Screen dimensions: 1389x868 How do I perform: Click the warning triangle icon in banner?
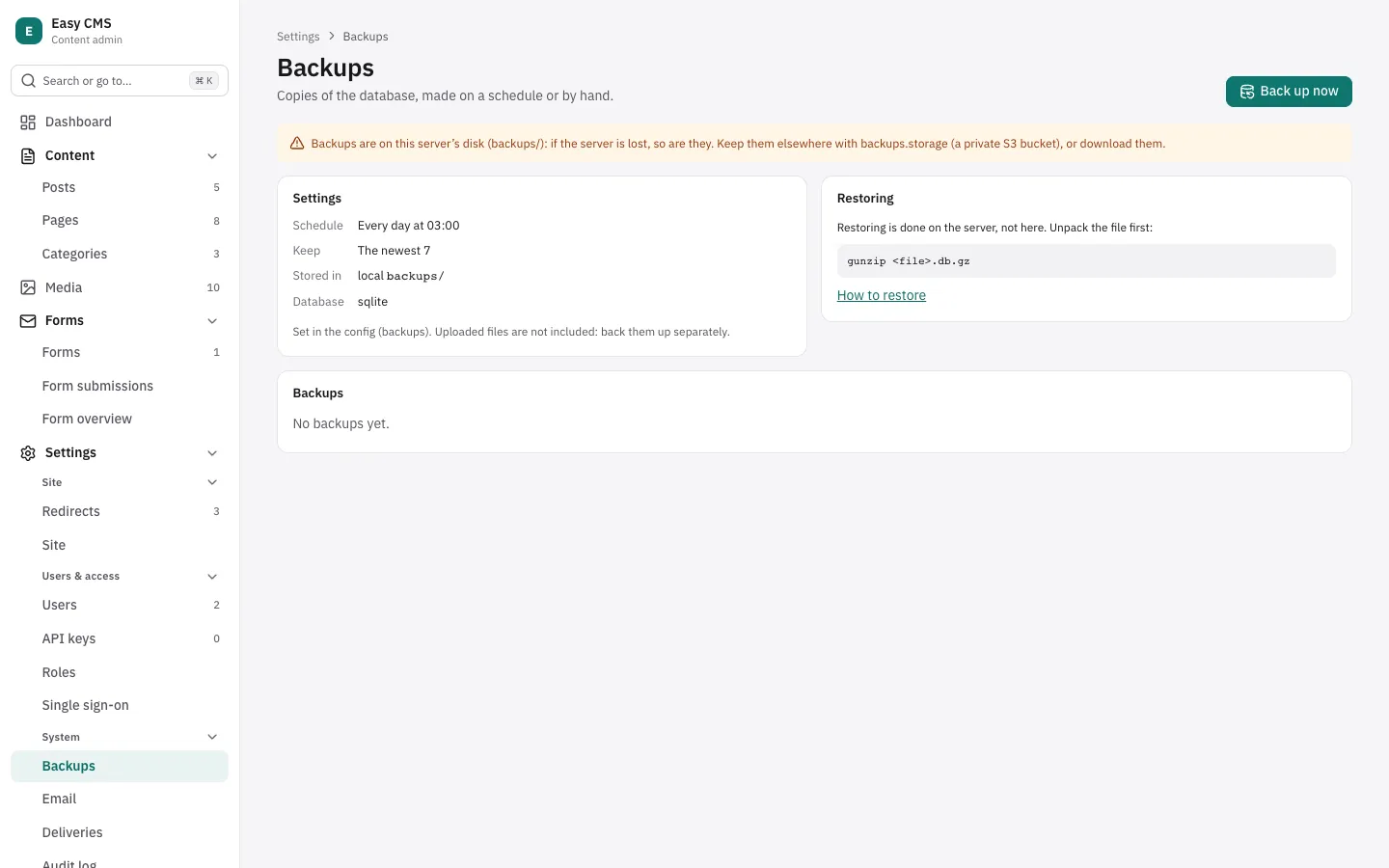pyautogui.click(x=297, y=144)
